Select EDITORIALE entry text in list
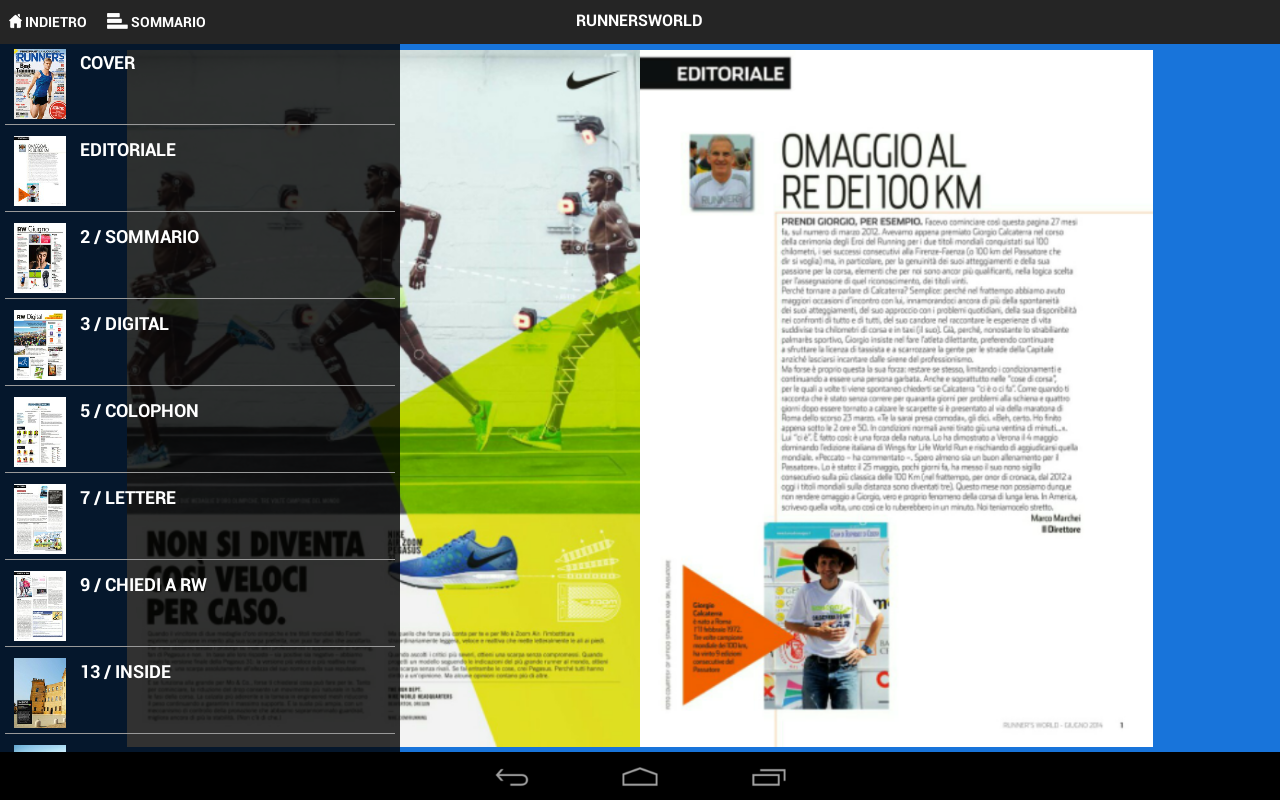This screenshot has width=1280, height=800. point(128,150)
